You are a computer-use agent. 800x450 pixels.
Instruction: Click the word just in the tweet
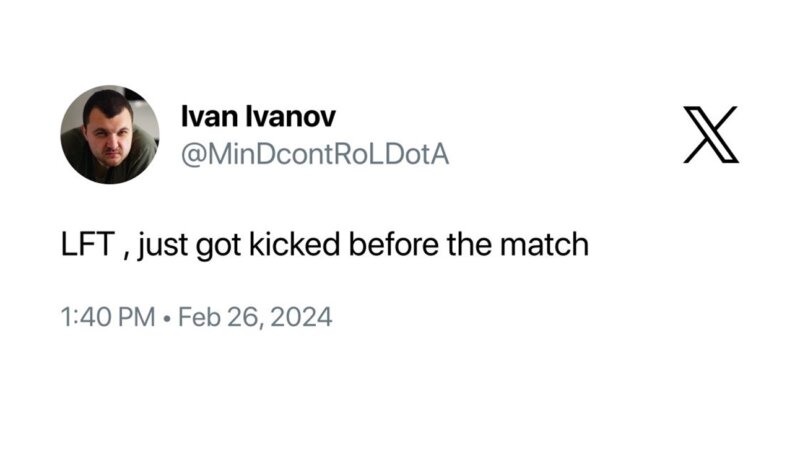click(x=163, y=245)
